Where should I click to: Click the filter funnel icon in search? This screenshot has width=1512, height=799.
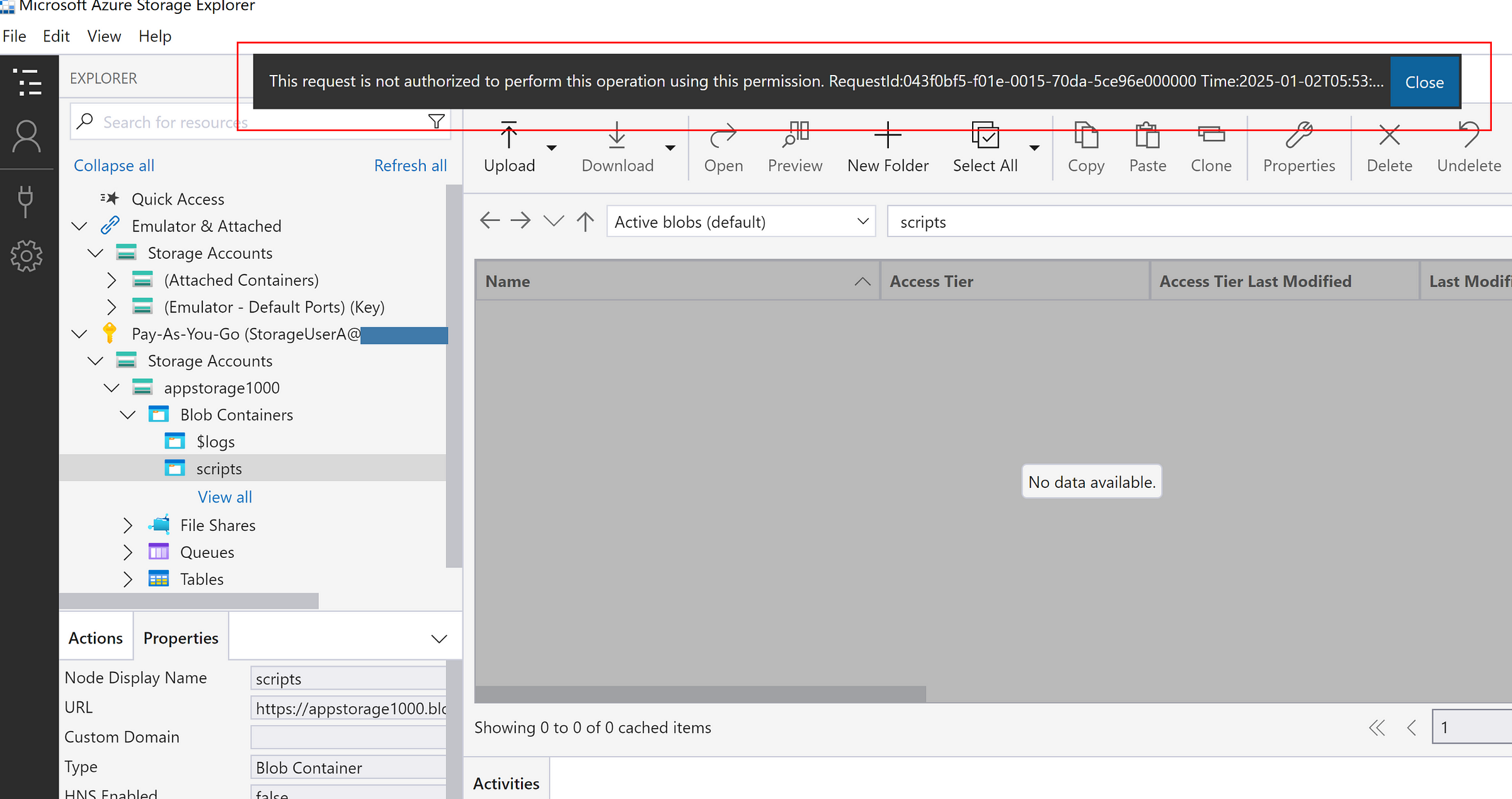pyautogui.click(x=437, y=122)
